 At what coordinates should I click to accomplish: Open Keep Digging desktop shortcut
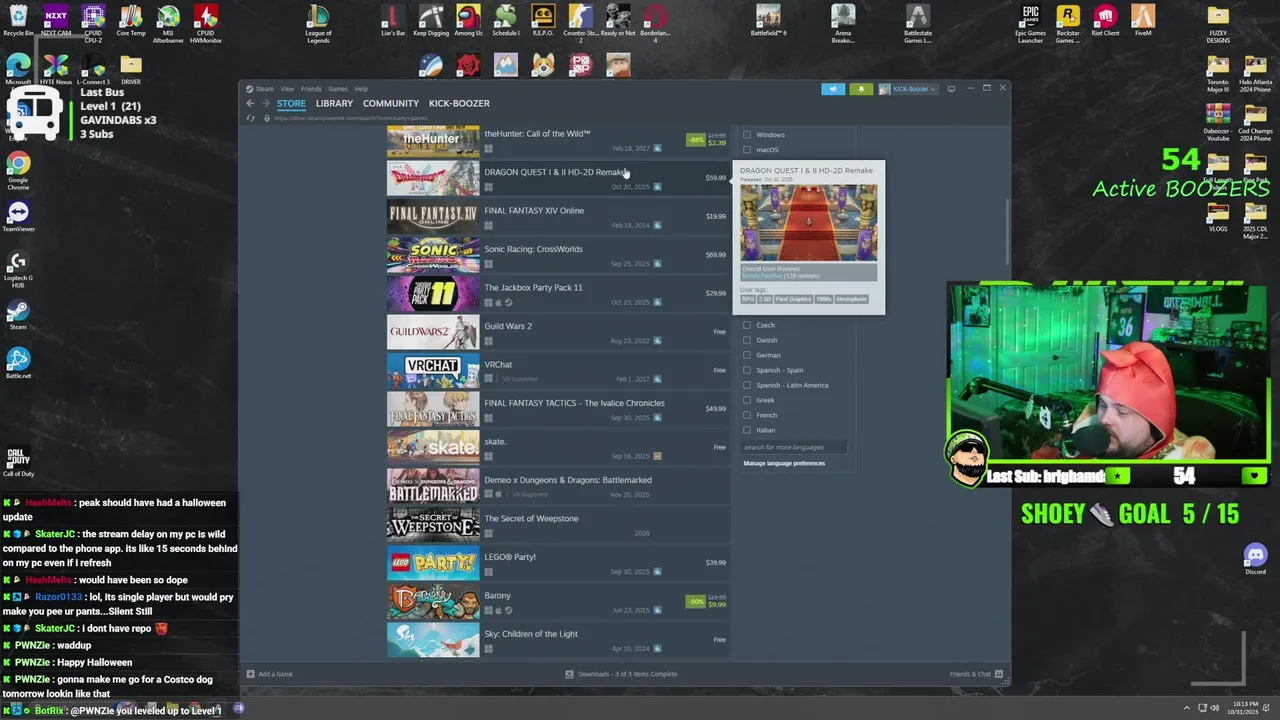coord(431,21)
